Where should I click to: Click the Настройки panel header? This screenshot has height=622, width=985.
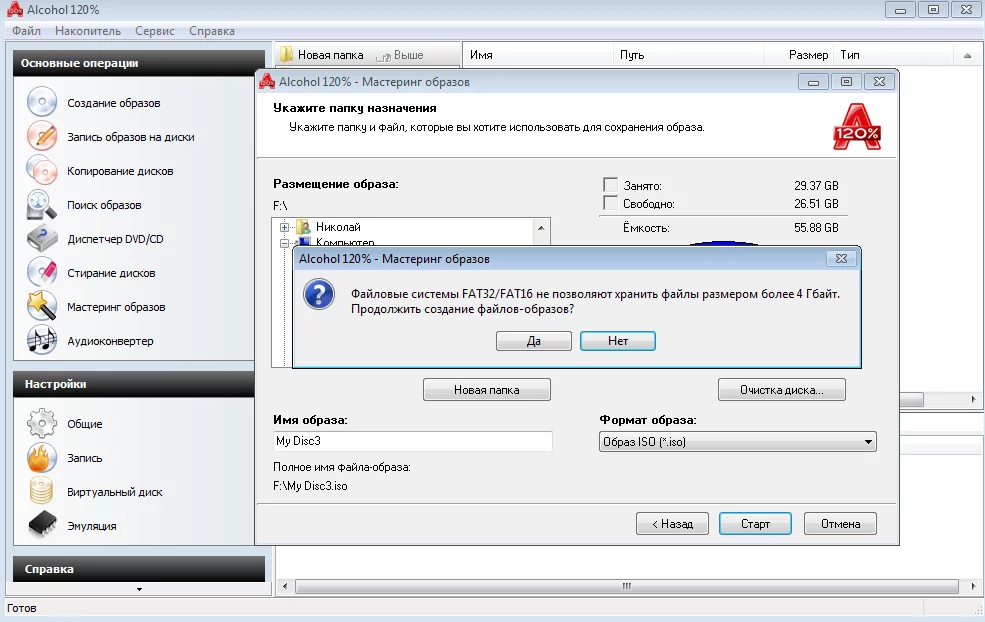[134, 384]
